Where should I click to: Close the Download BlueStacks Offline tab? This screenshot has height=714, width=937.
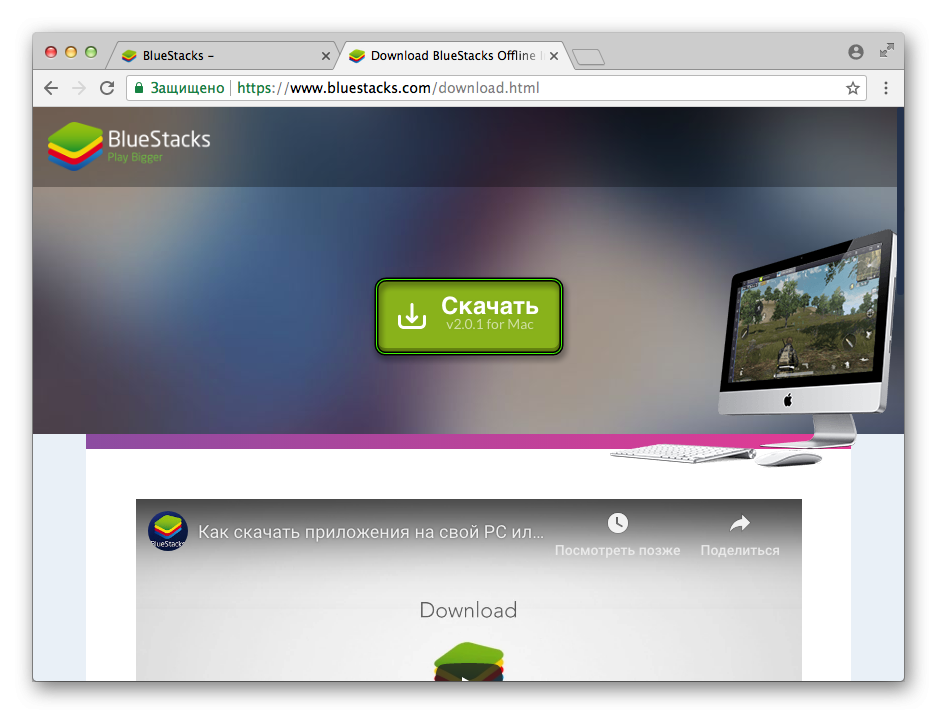[x=554, y=56]
